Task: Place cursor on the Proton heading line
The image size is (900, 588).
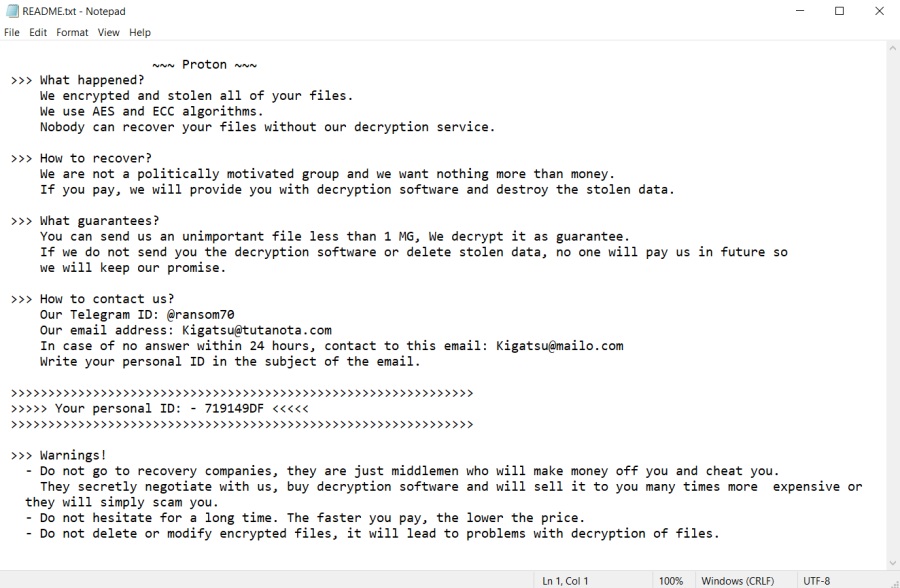Action: (205, 65)
